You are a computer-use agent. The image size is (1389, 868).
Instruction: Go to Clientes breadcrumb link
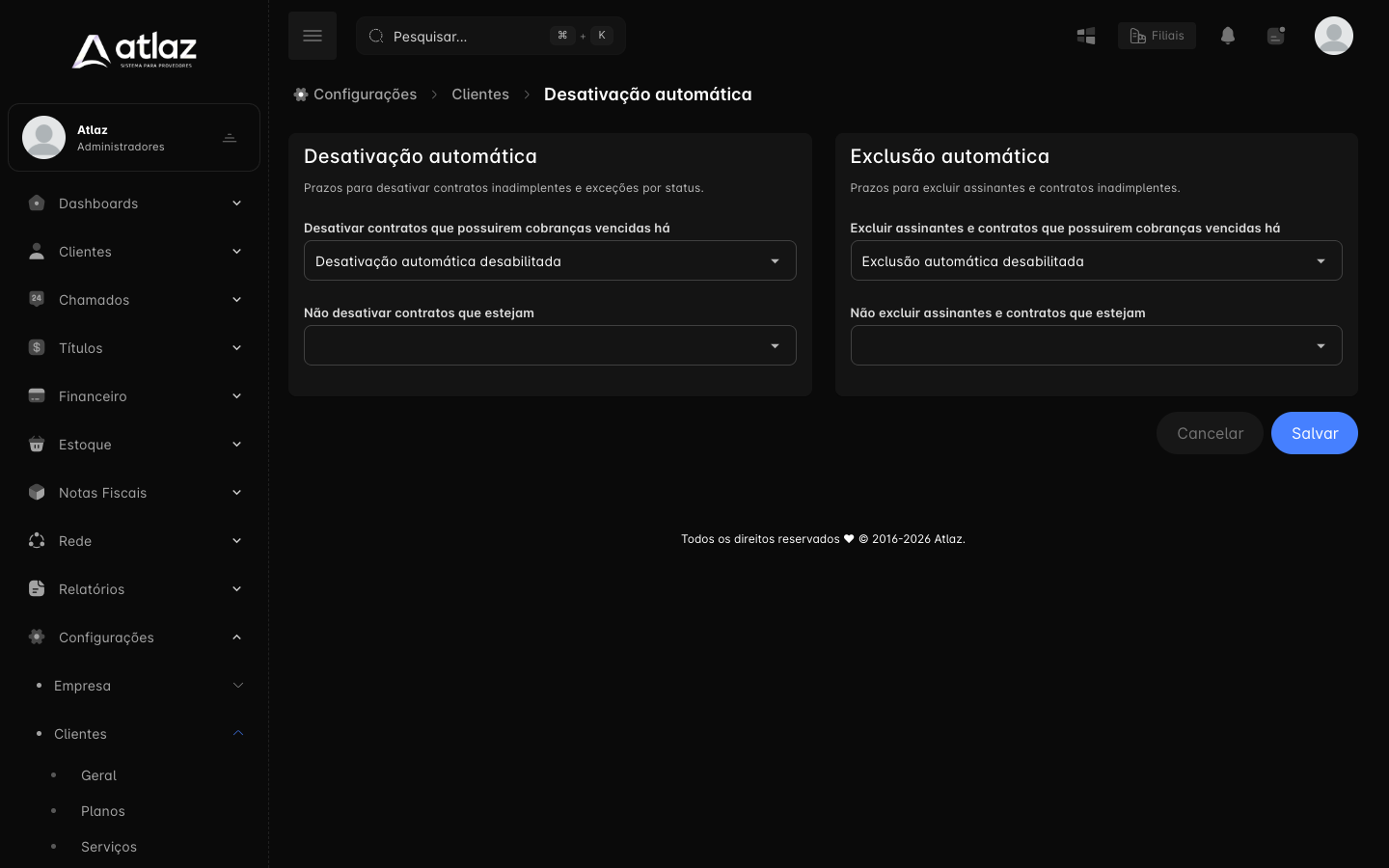coord(480,95)
